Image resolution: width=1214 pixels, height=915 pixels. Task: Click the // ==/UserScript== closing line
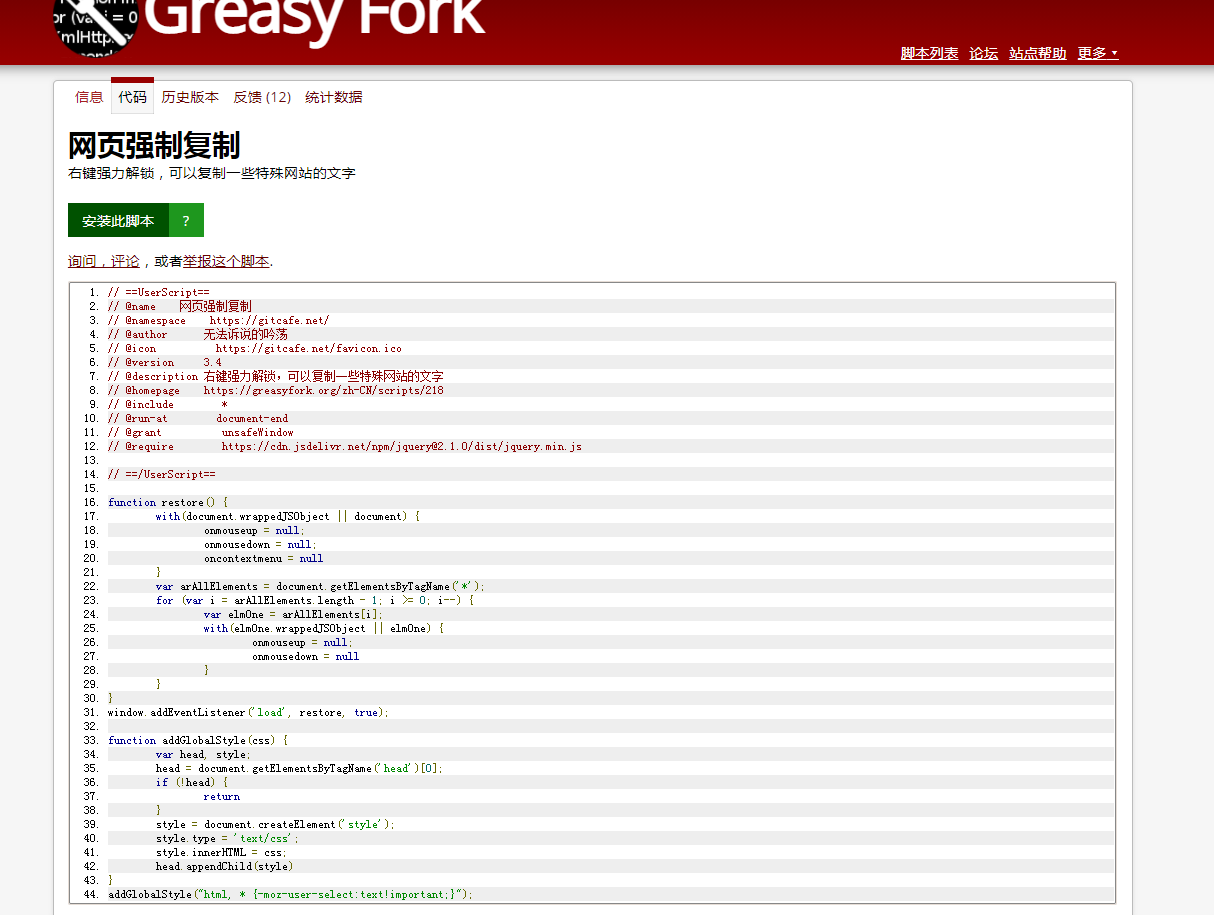click(162, 474)
